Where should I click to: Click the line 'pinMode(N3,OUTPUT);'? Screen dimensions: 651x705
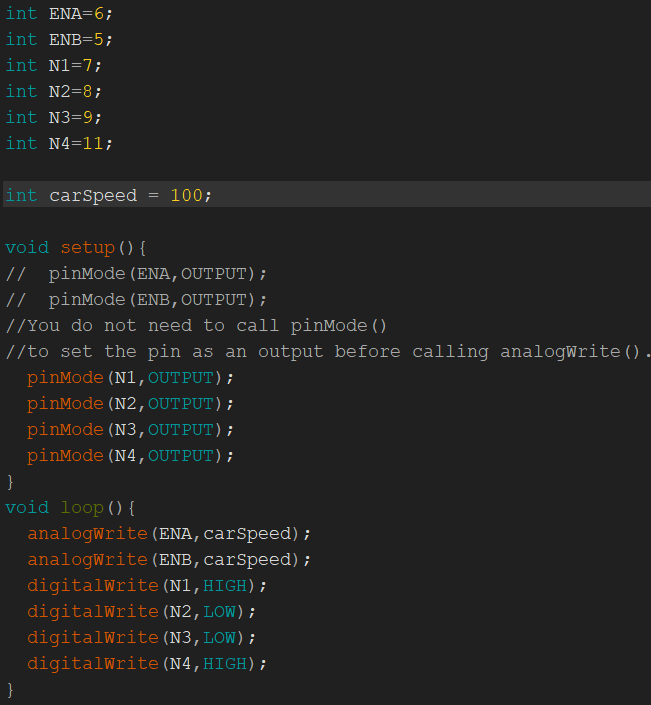coord(130,430)
